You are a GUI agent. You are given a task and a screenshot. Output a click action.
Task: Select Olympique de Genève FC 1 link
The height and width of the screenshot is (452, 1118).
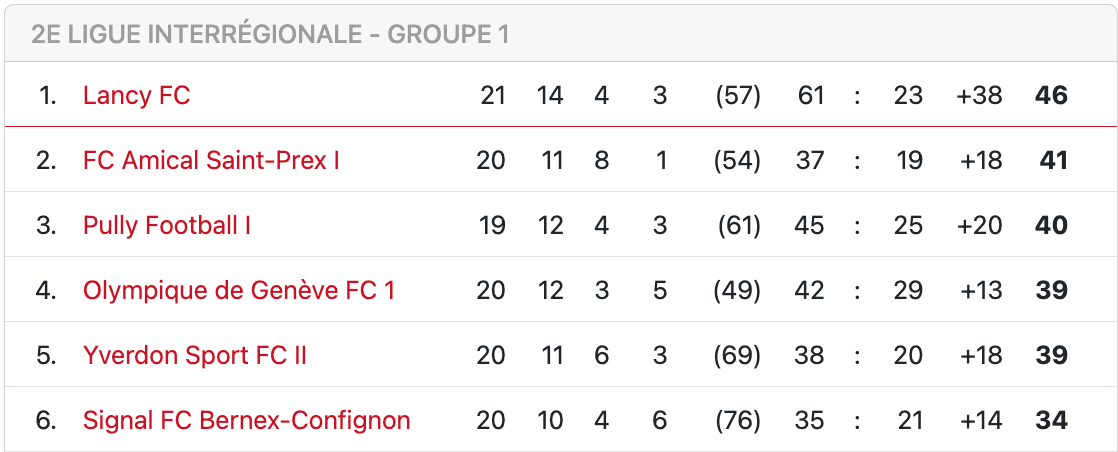[239, 291]
